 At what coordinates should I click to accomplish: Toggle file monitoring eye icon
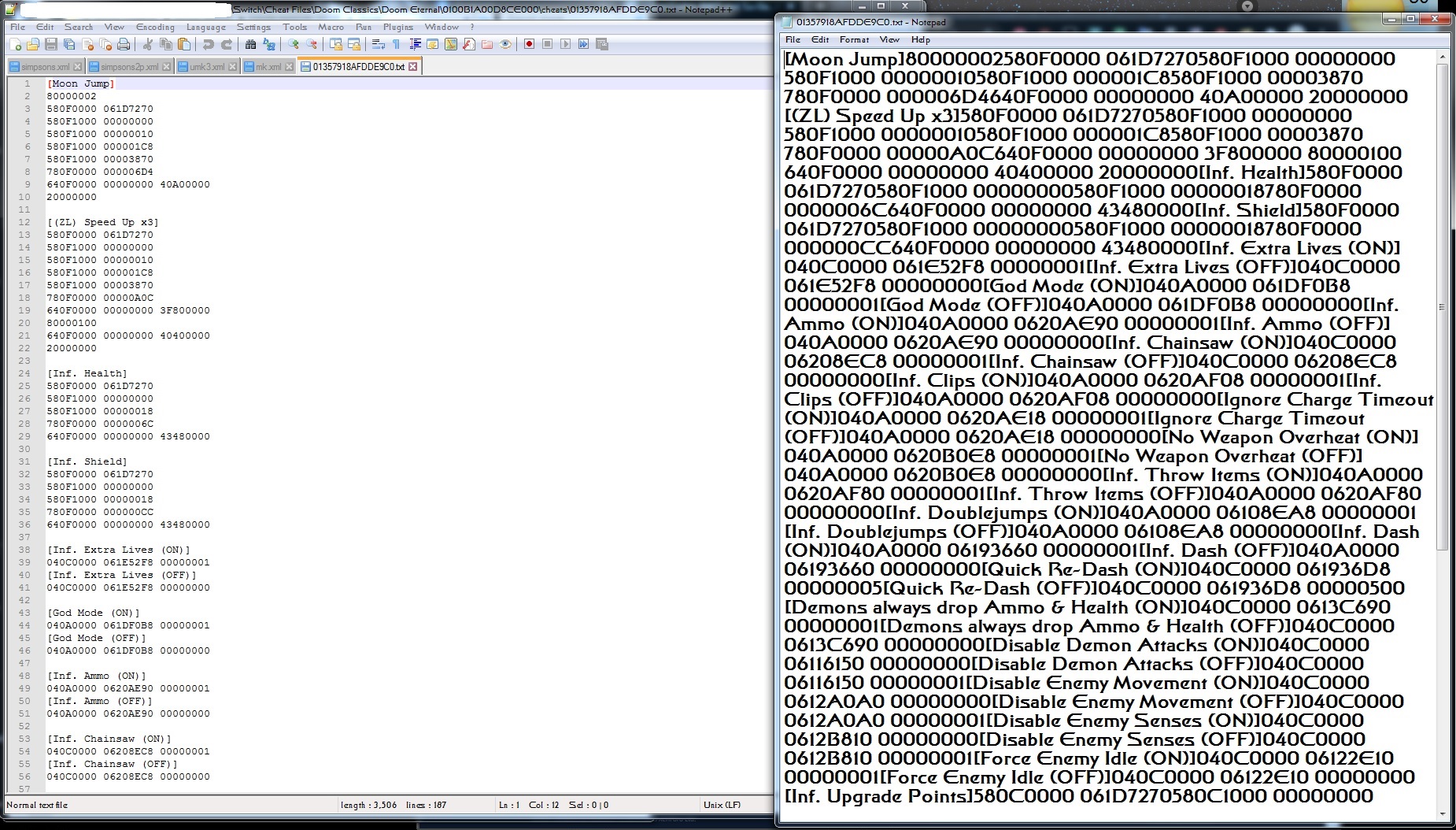tap(505, 44)
